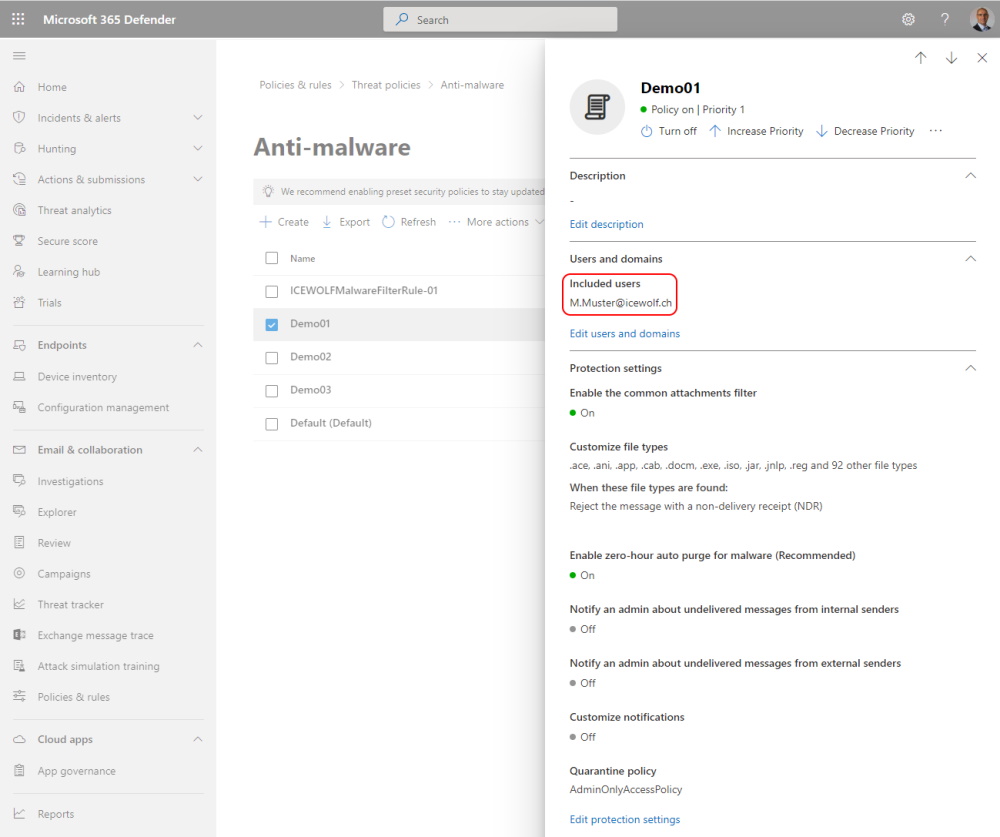
Task: Open the app launcher grid icon
Action: coord(18,19)
